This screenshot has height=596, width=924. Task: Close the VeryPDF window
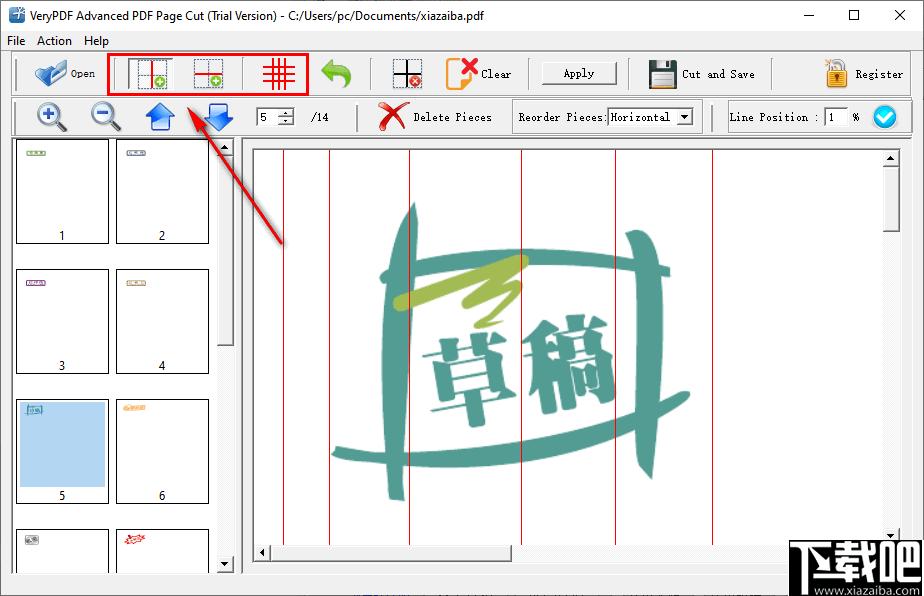tap(900, 15)
